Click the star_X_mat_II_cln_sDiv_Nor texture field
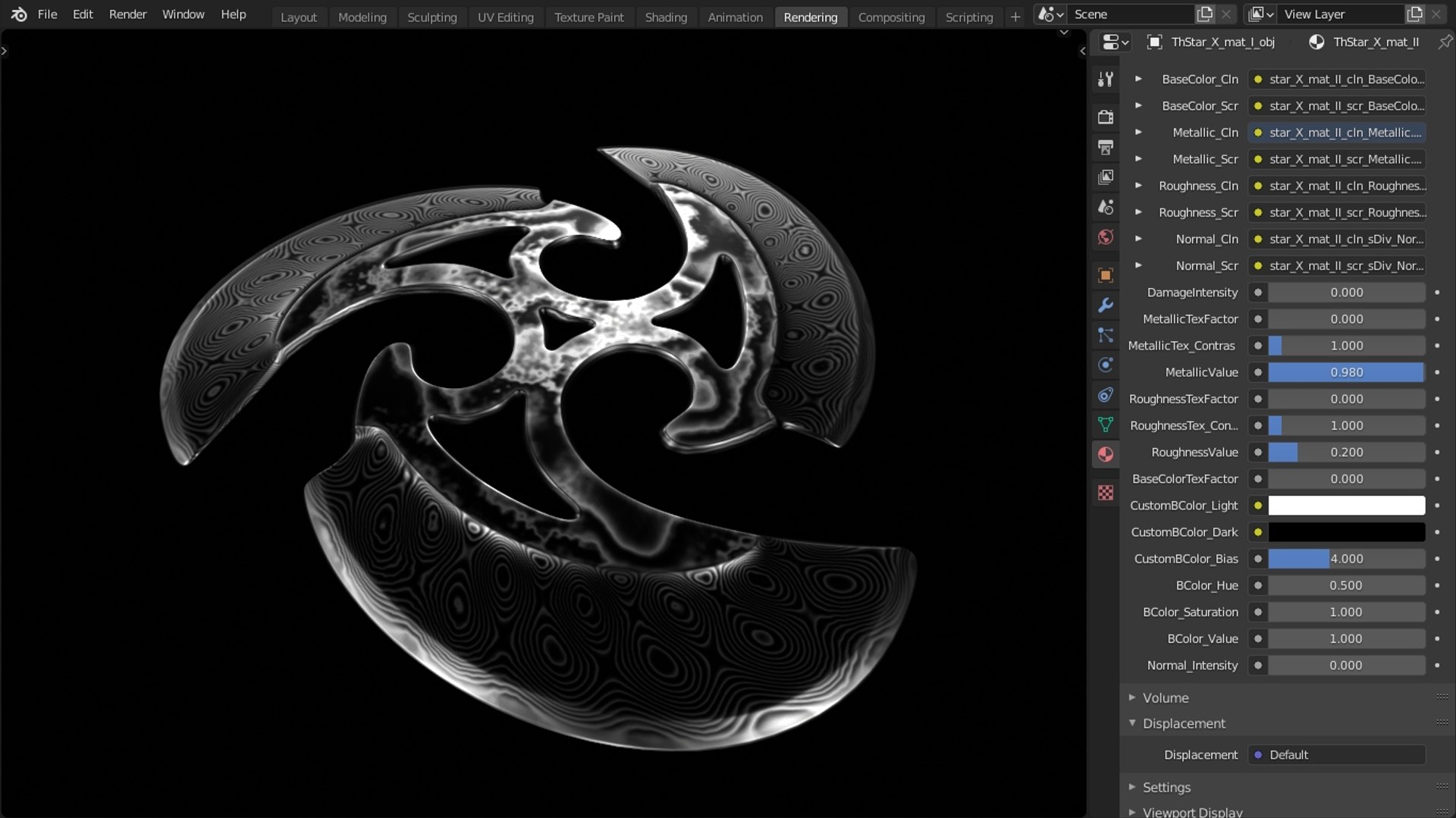Screen dimensions: 1456x818 pos(1337,240)
